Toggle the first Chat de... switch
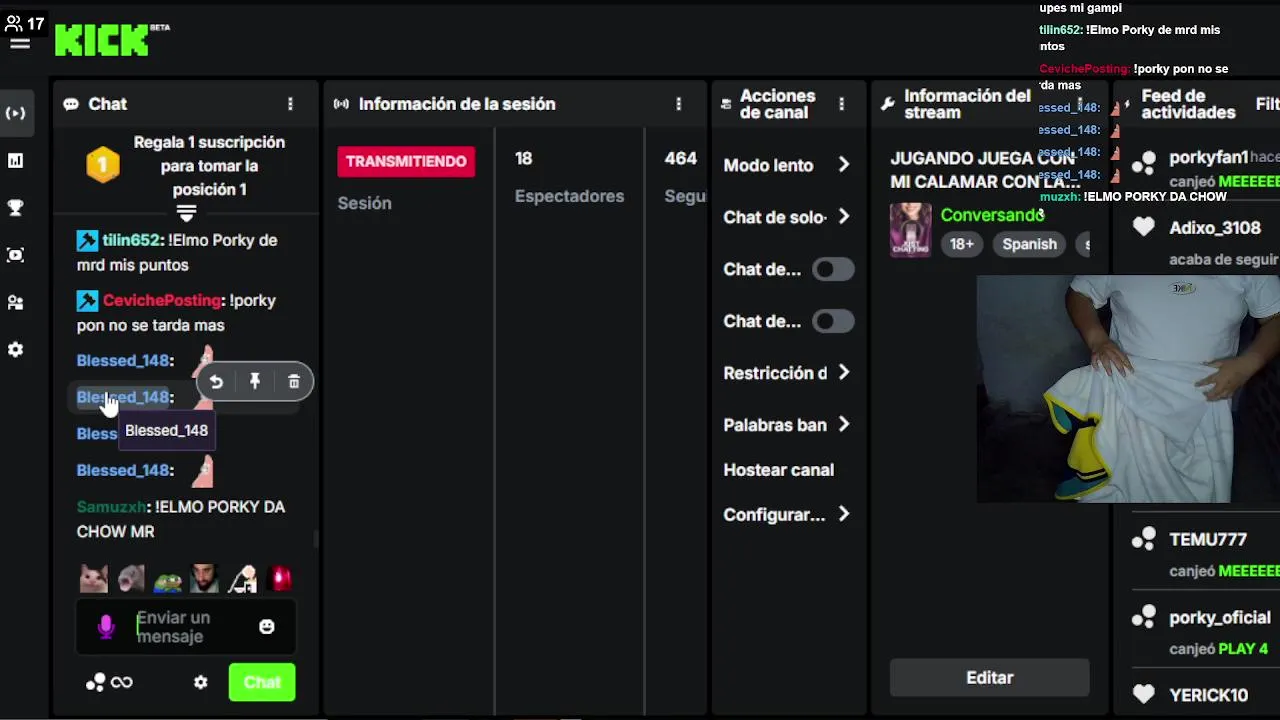 coord(833,269)
